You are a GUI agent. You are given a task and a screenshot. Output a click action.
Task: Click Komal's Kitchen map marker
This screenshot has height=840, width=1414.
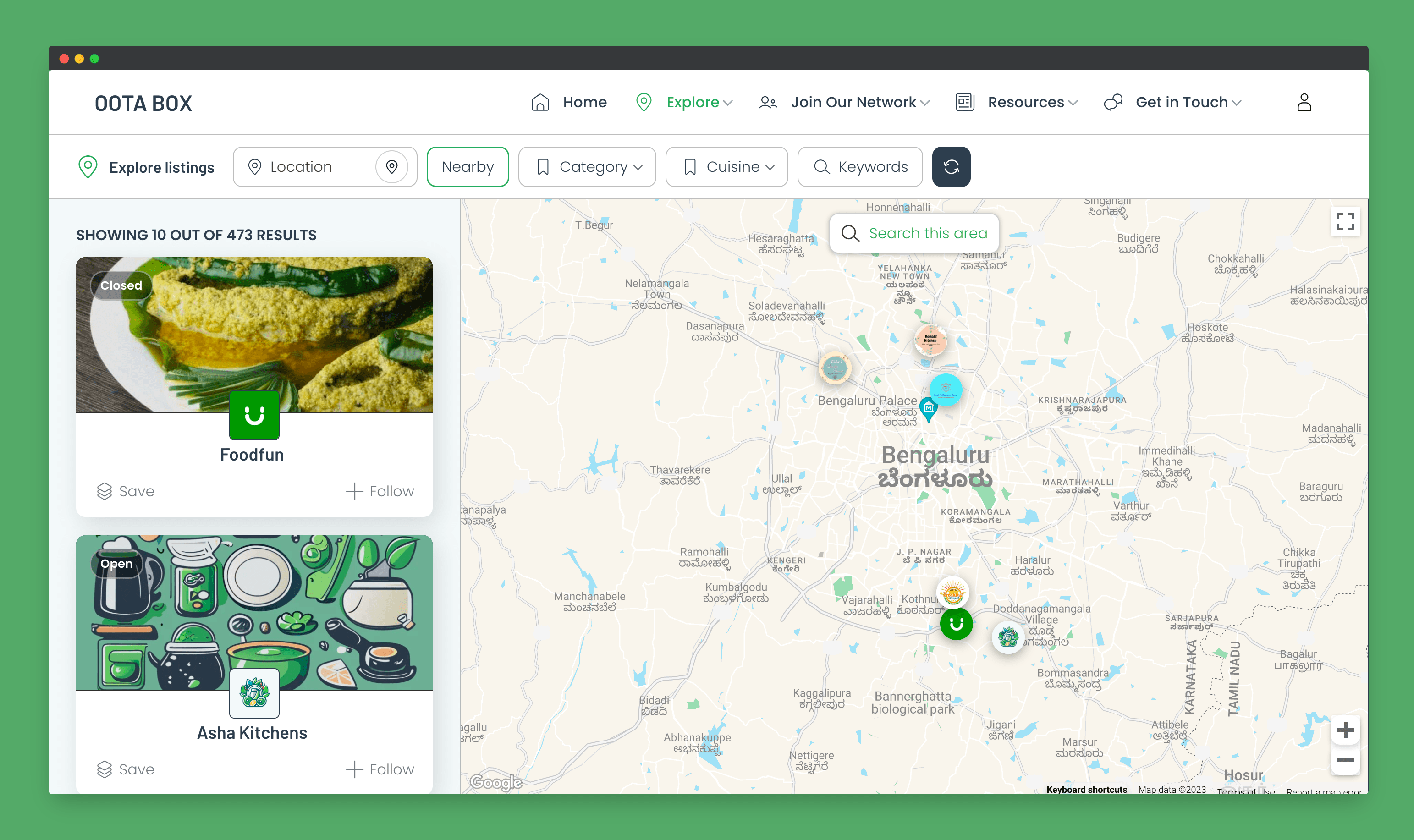930,340
